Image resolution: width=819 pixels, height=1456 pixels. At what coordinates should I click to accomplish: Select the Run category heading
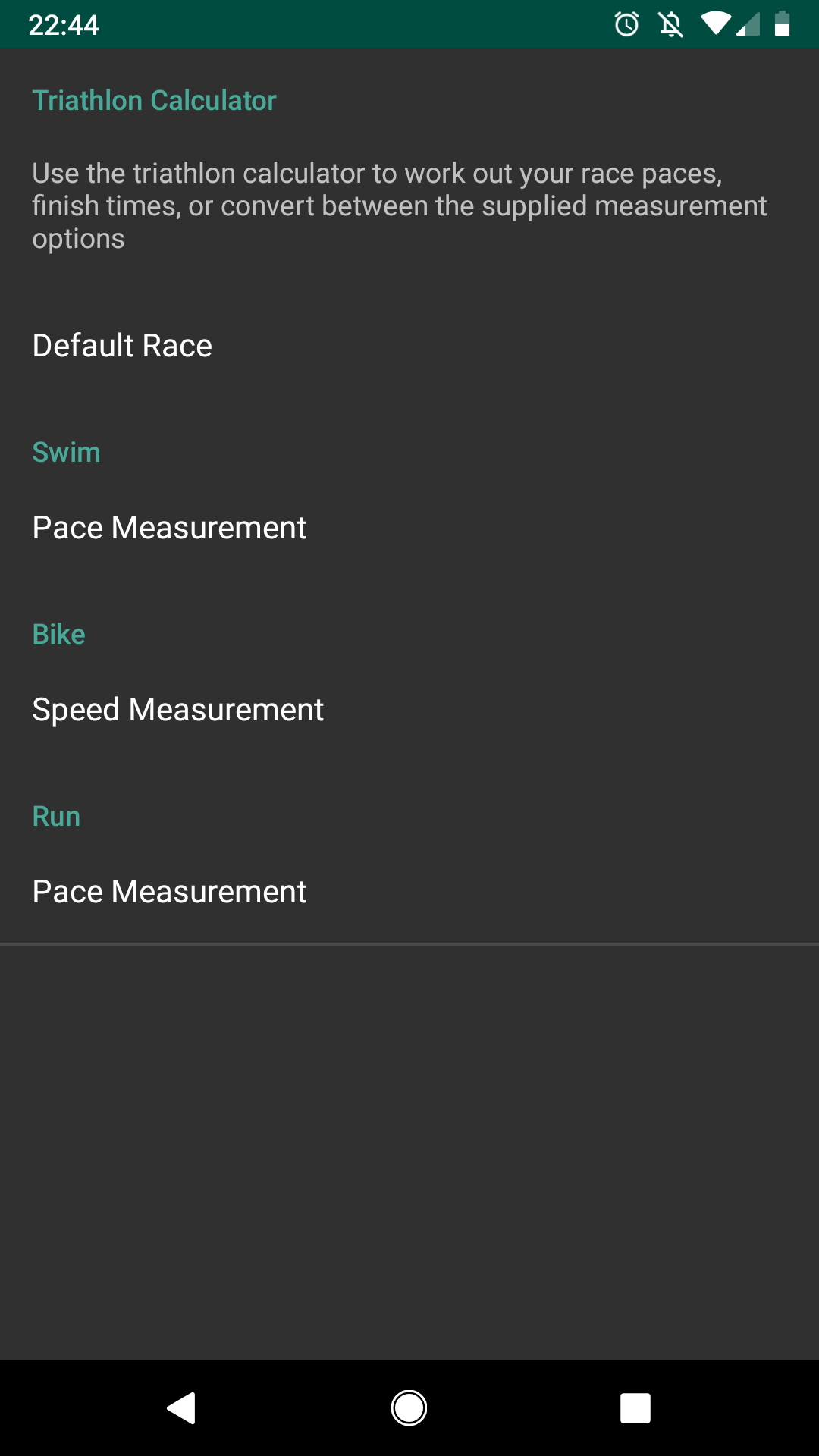click(56, 816)
